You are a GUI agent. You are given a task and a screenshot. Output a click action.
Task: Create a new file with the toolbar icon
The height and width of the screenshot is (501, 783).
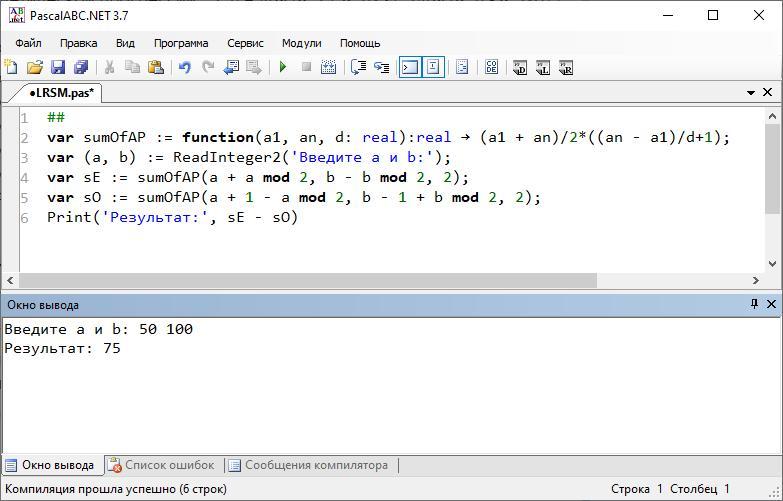point(11,66)
